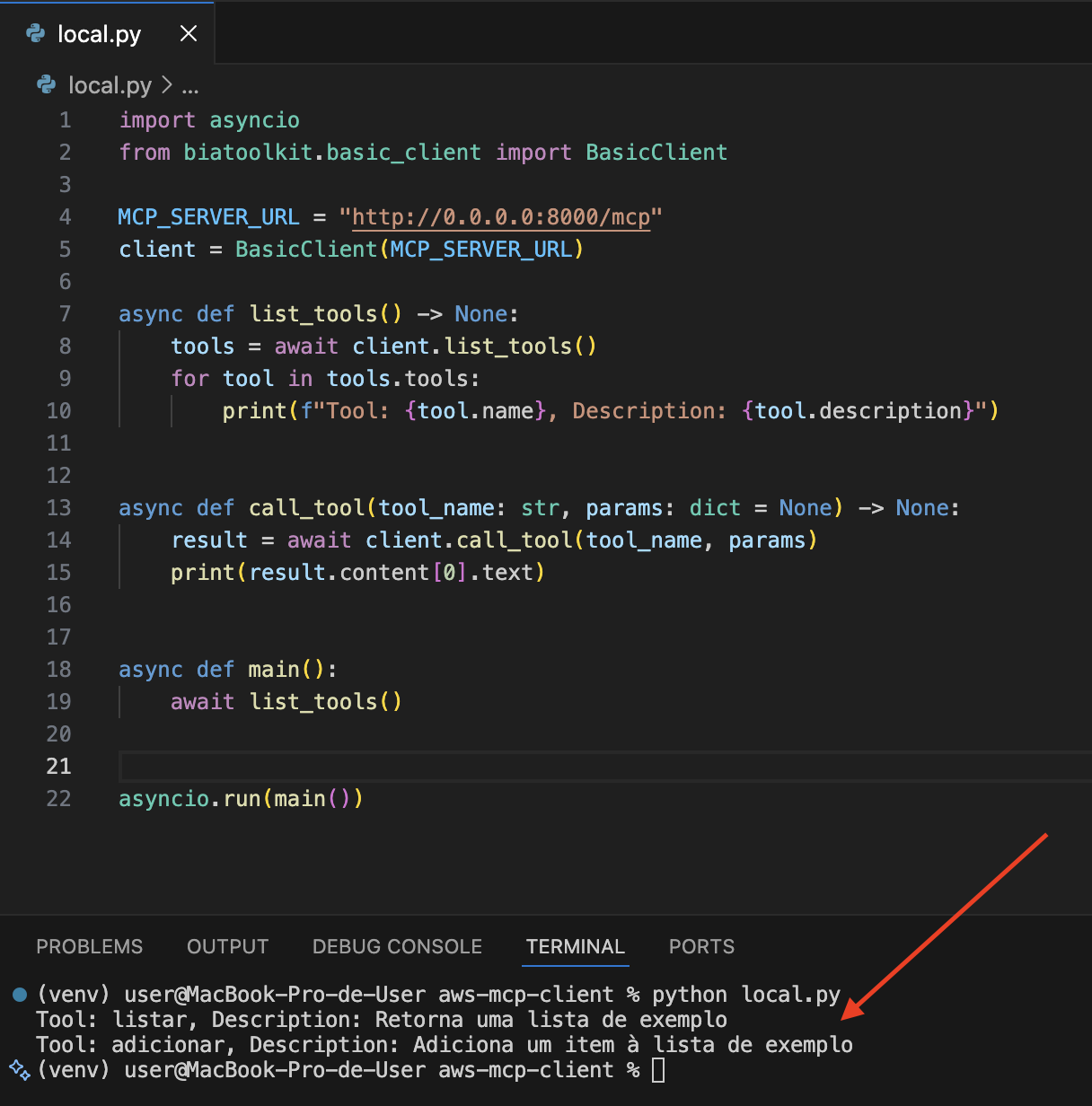Click the Python icon in local.py tab
This screenshot has width=1092, height=1106.
point(36,34)
